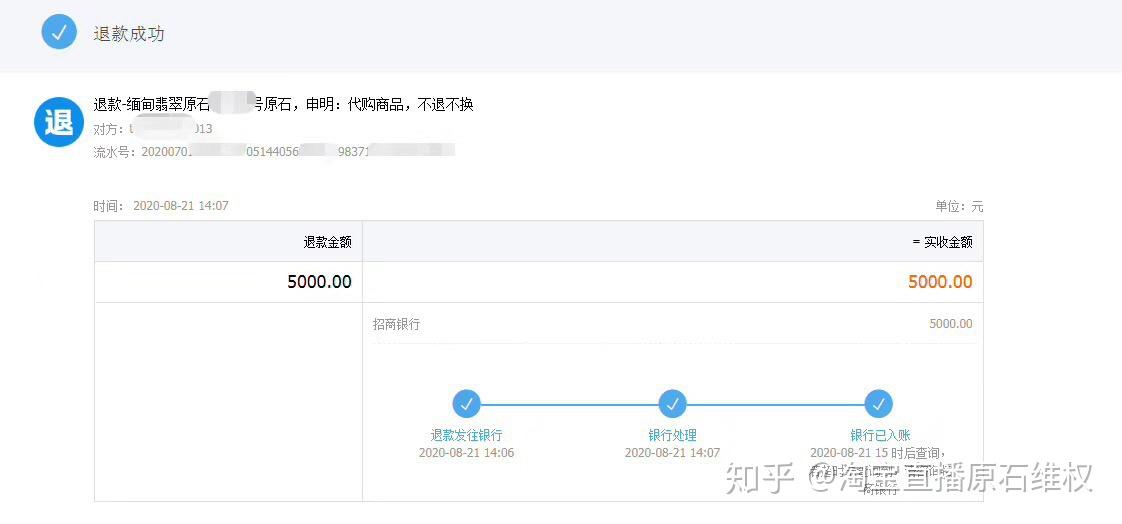Click the blue 退 refund badge icon

[59, 122]
